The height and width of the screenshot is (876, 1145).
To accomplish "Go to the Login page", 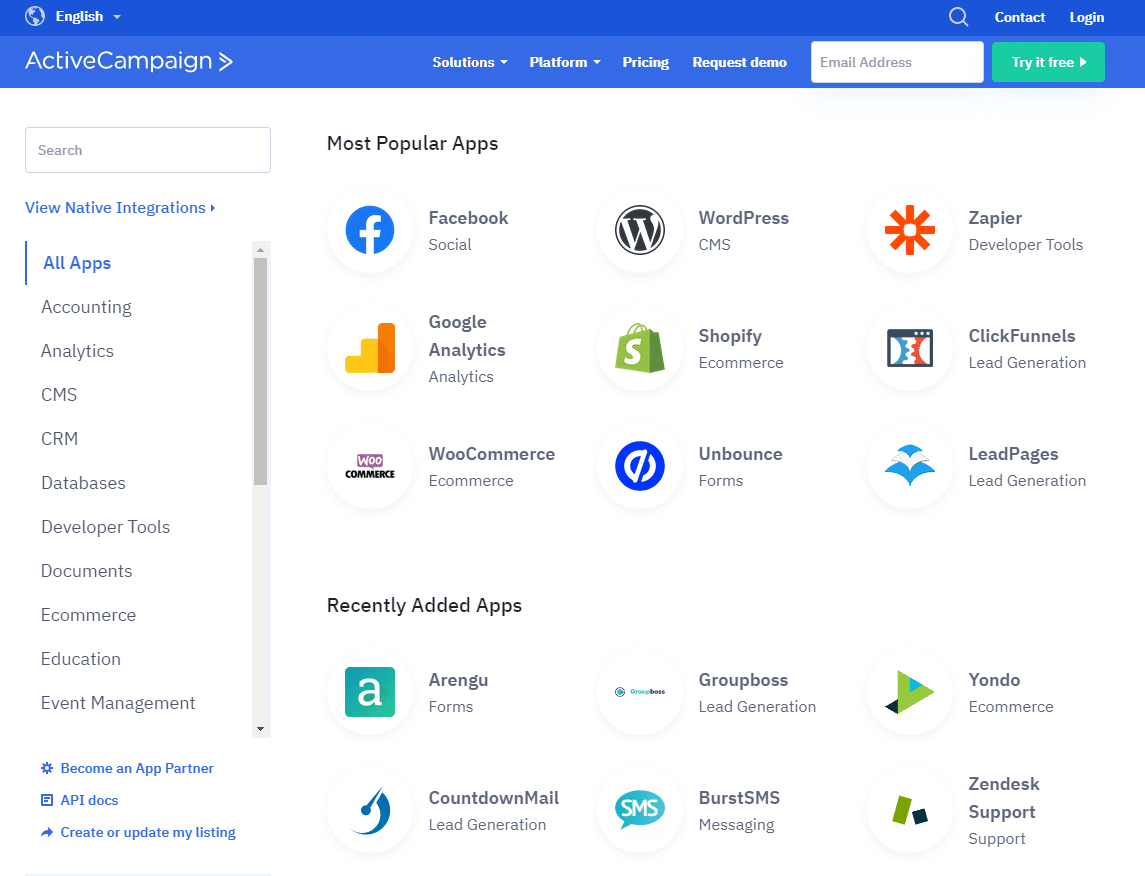I will coord(1087,17).
